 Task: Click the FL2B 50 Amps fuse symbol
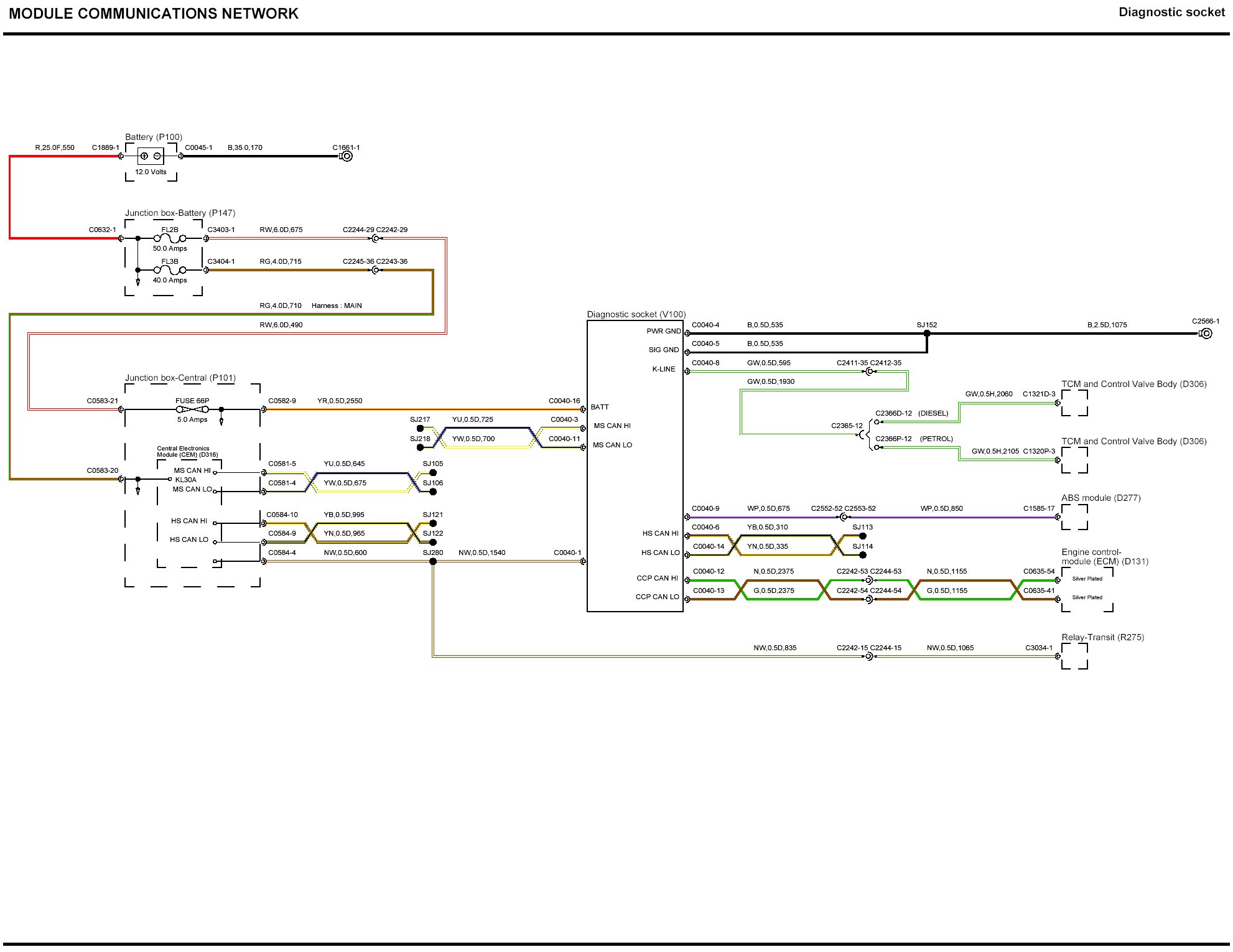170,238
